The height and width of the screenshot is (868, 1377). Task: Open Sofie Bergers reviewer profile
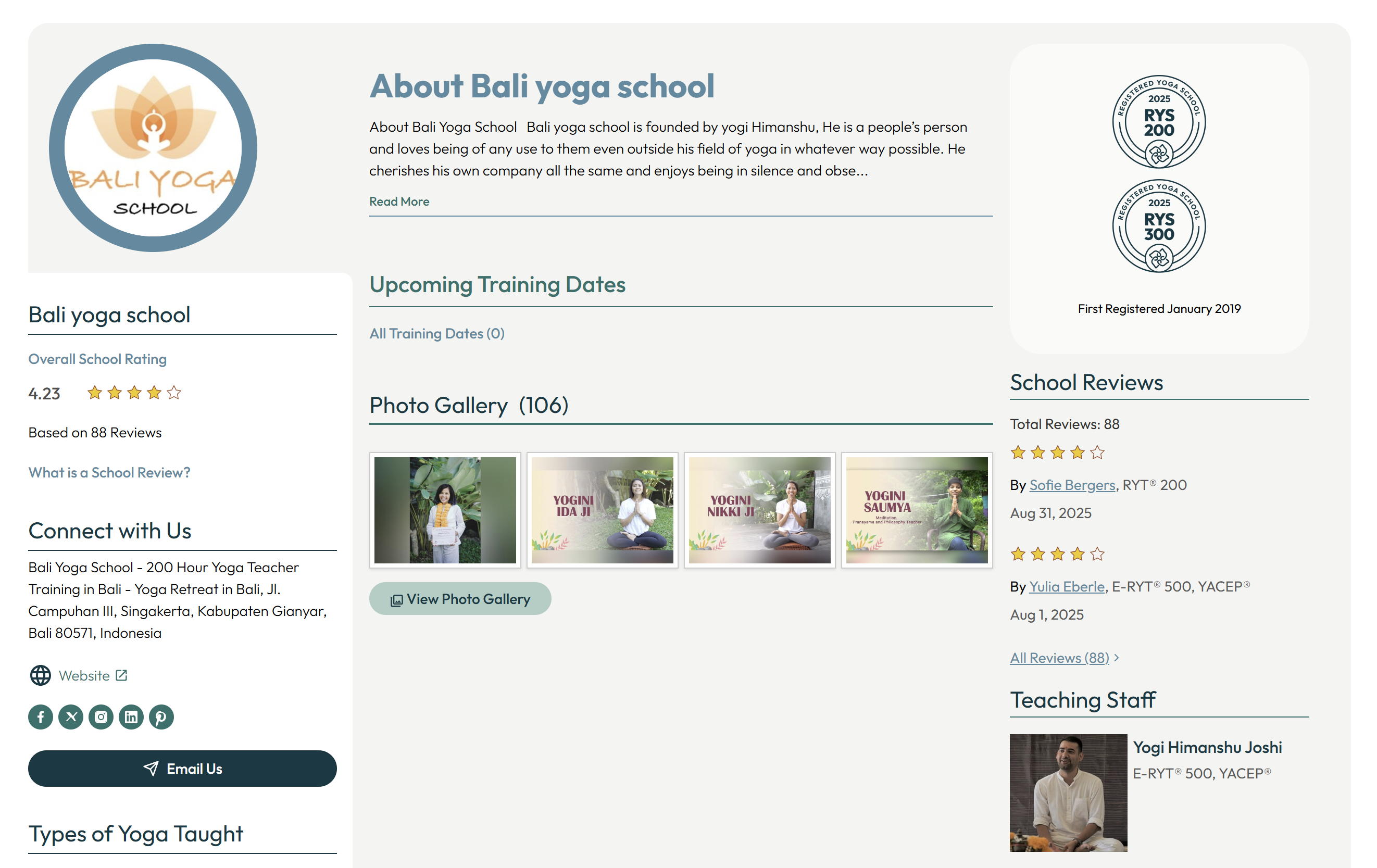click(1072, 485)
